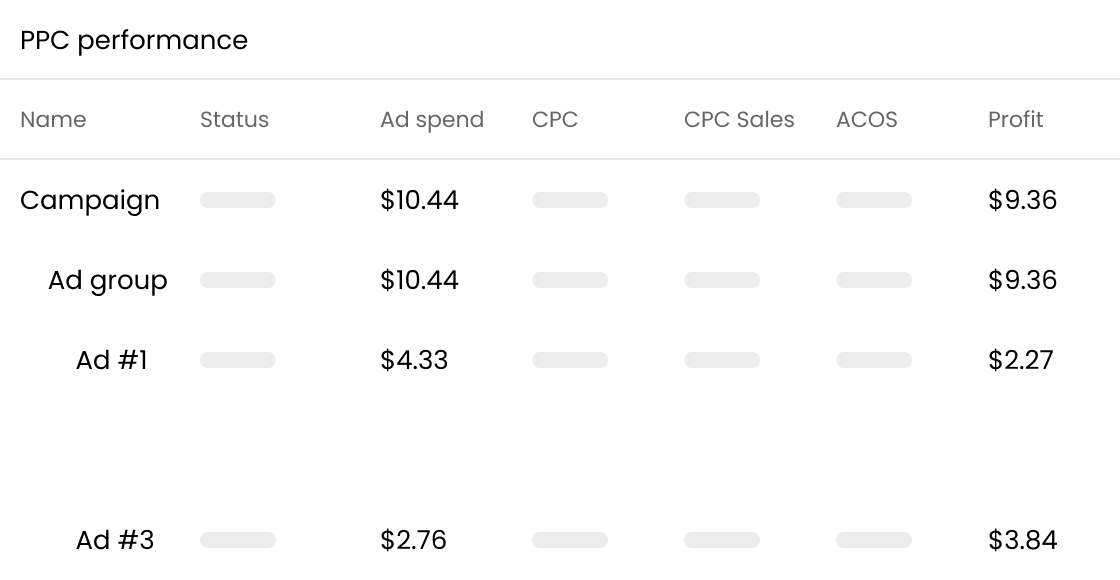Toggle the Ad #3 status pill
The height and width of the screenshot is (580, 1120).
pyautogui.click(x=238, y=540)
